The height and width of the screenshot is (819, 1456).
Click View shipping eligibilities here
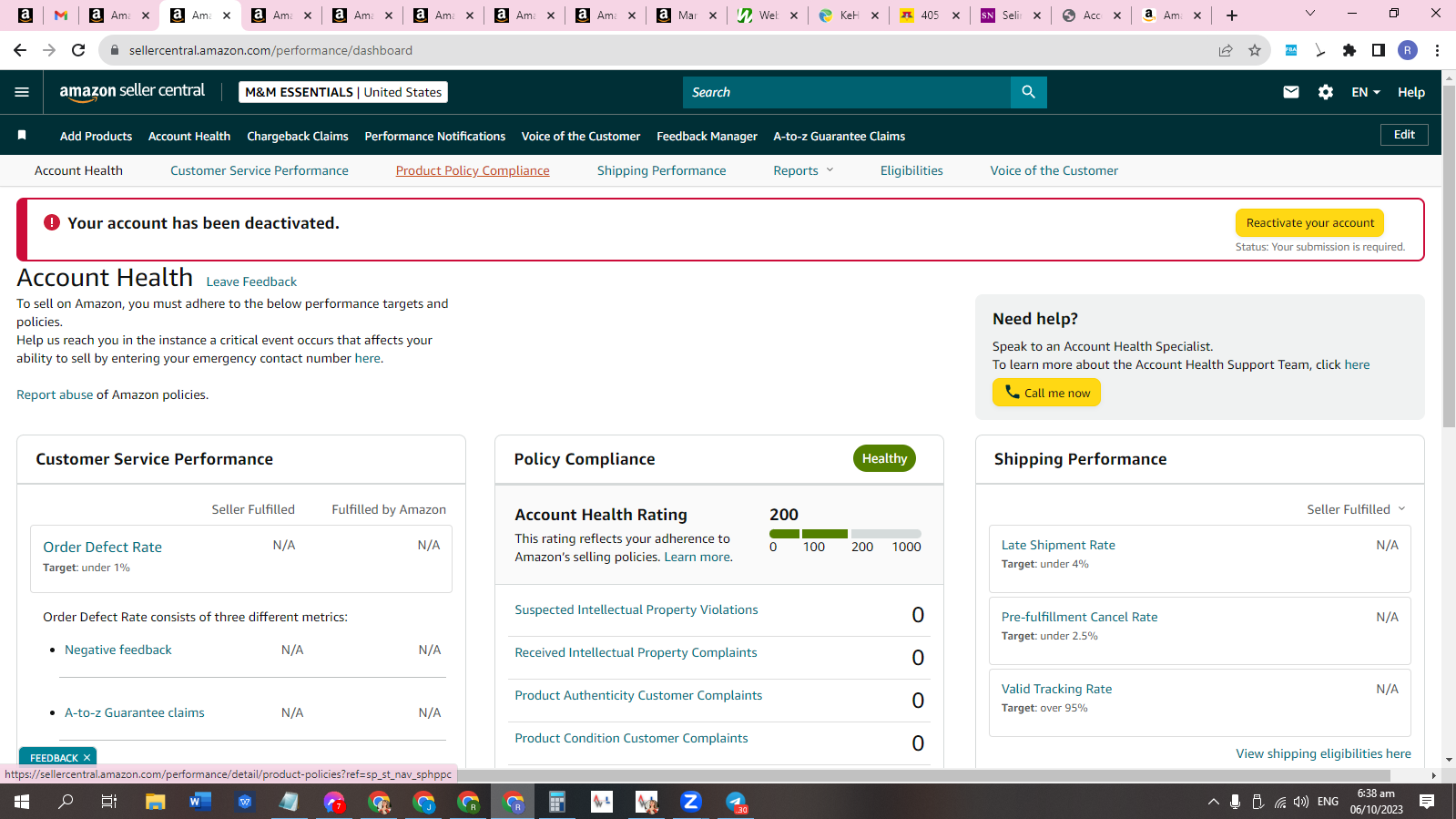[1323, 753]
